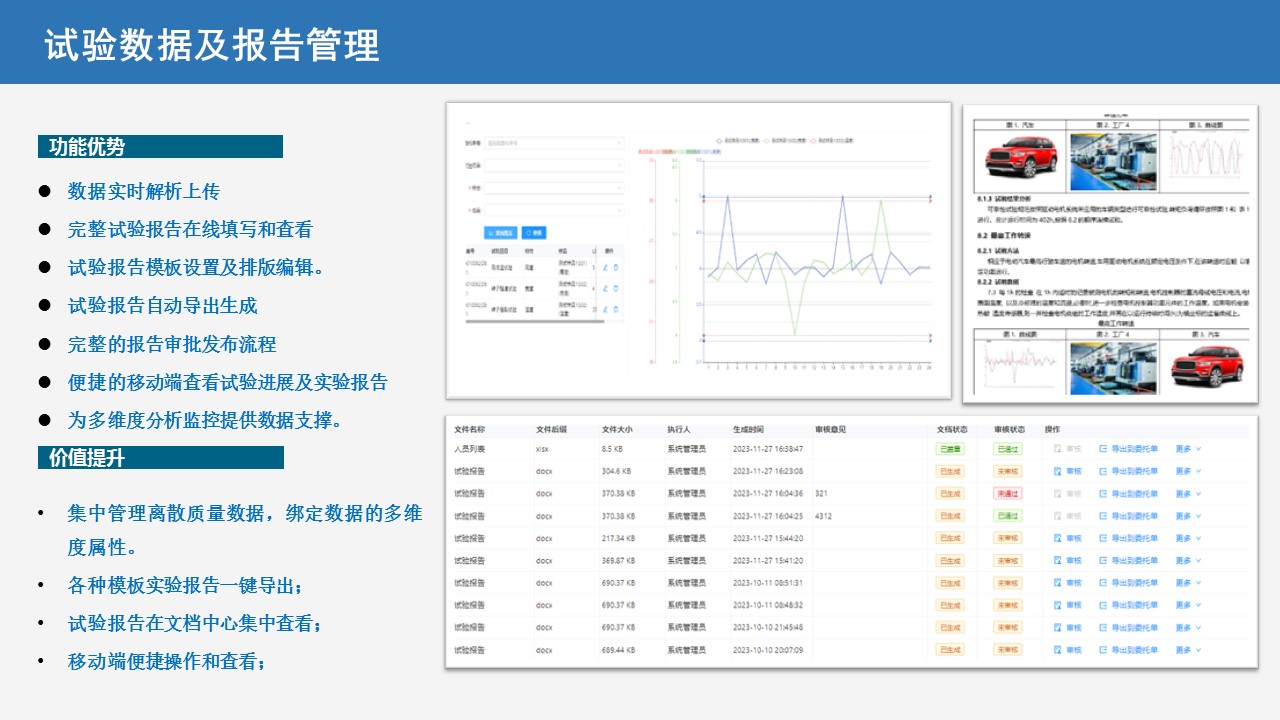This screenshot has width=1280, height=720.
Task: Click the 审核 icon on the 217.34 KB row
Action: pyautogui.click(x=1057, y=538)
